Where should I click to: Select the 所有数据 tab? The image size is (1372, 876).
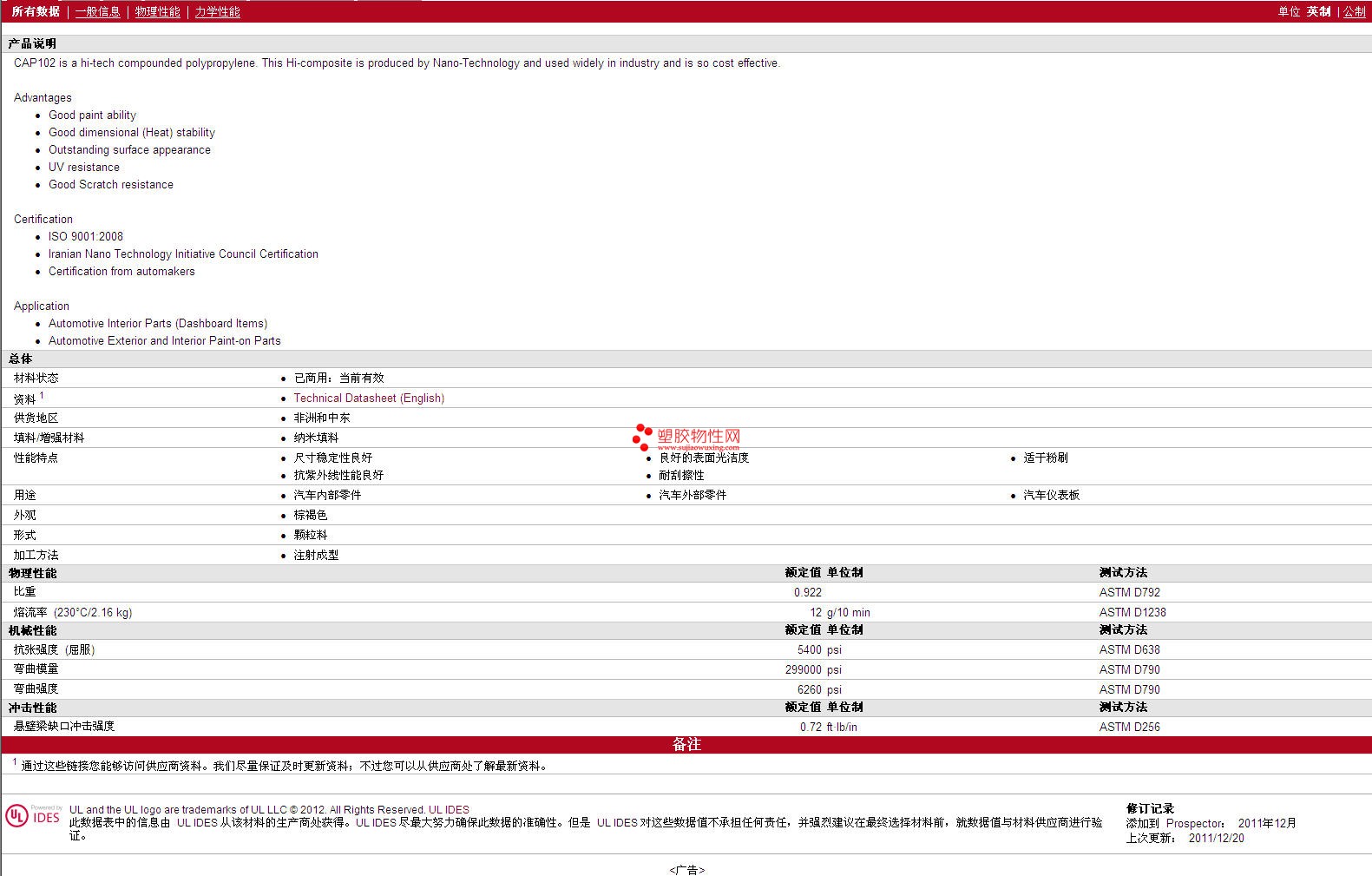(36, 11)
